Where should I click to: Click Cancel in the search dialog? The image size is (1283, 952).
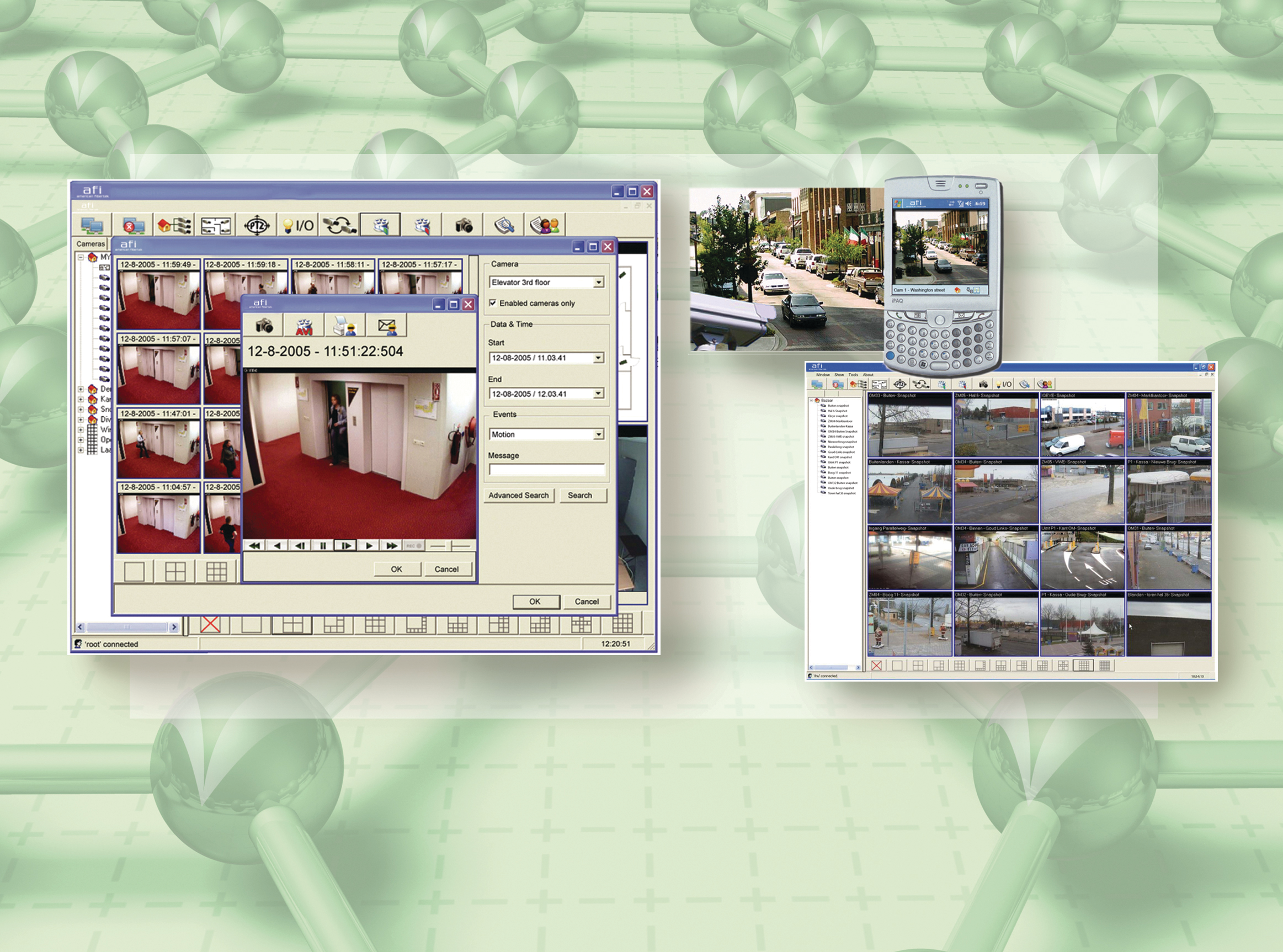click(587, 601)
